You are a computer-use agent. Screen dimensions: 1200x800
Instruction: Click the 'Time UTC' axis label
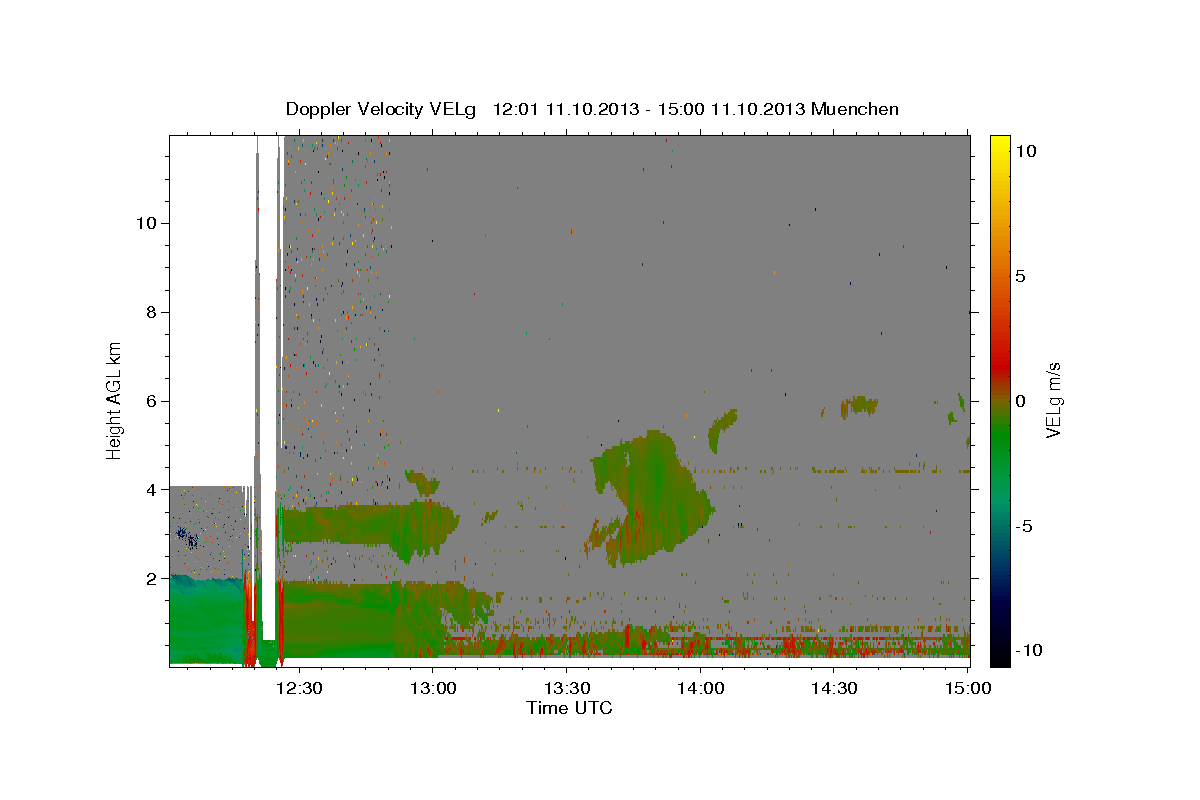click(569, 708)
